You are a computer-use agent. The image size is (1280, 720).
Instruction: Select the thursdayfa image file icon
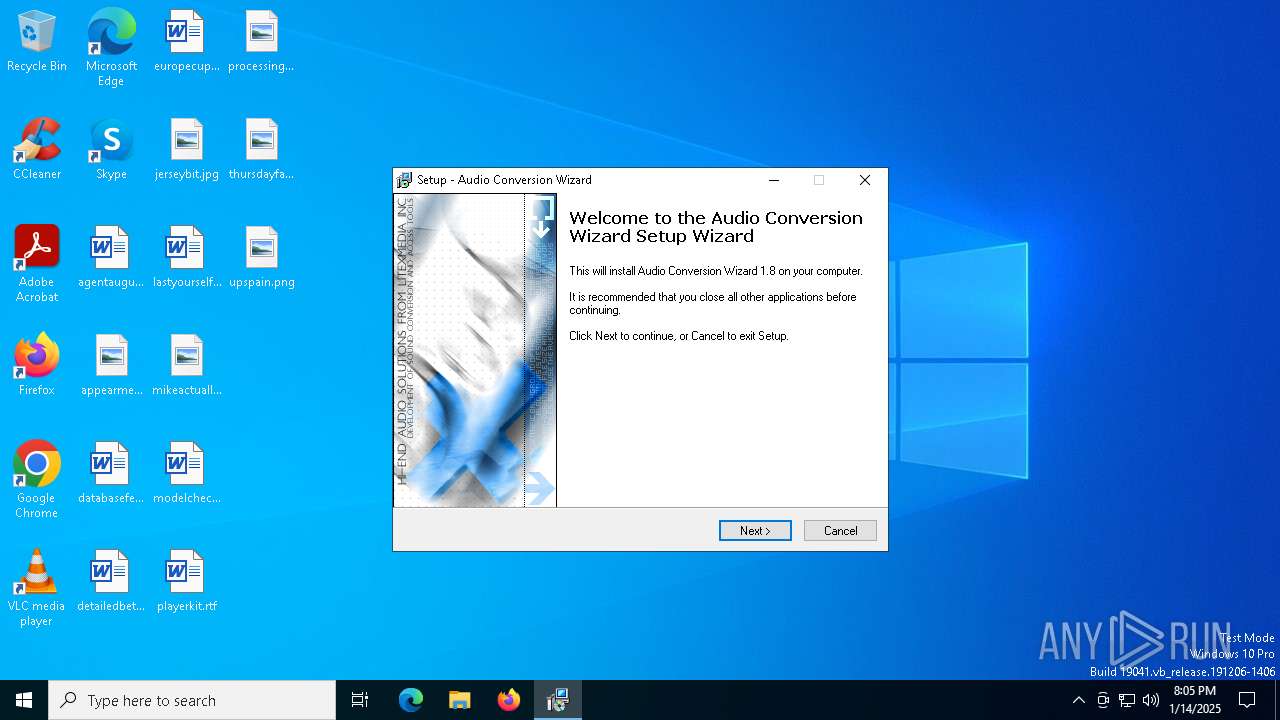pyautogui.click(x=261, y=150)
